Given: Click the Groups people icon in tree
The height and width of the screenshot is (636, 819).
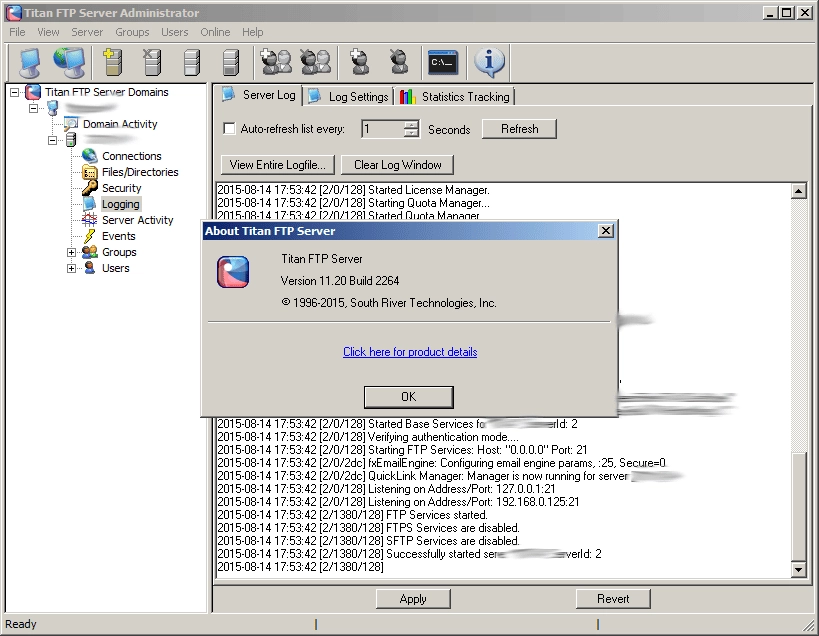Looking at the screenshot, I should [90, 252].
